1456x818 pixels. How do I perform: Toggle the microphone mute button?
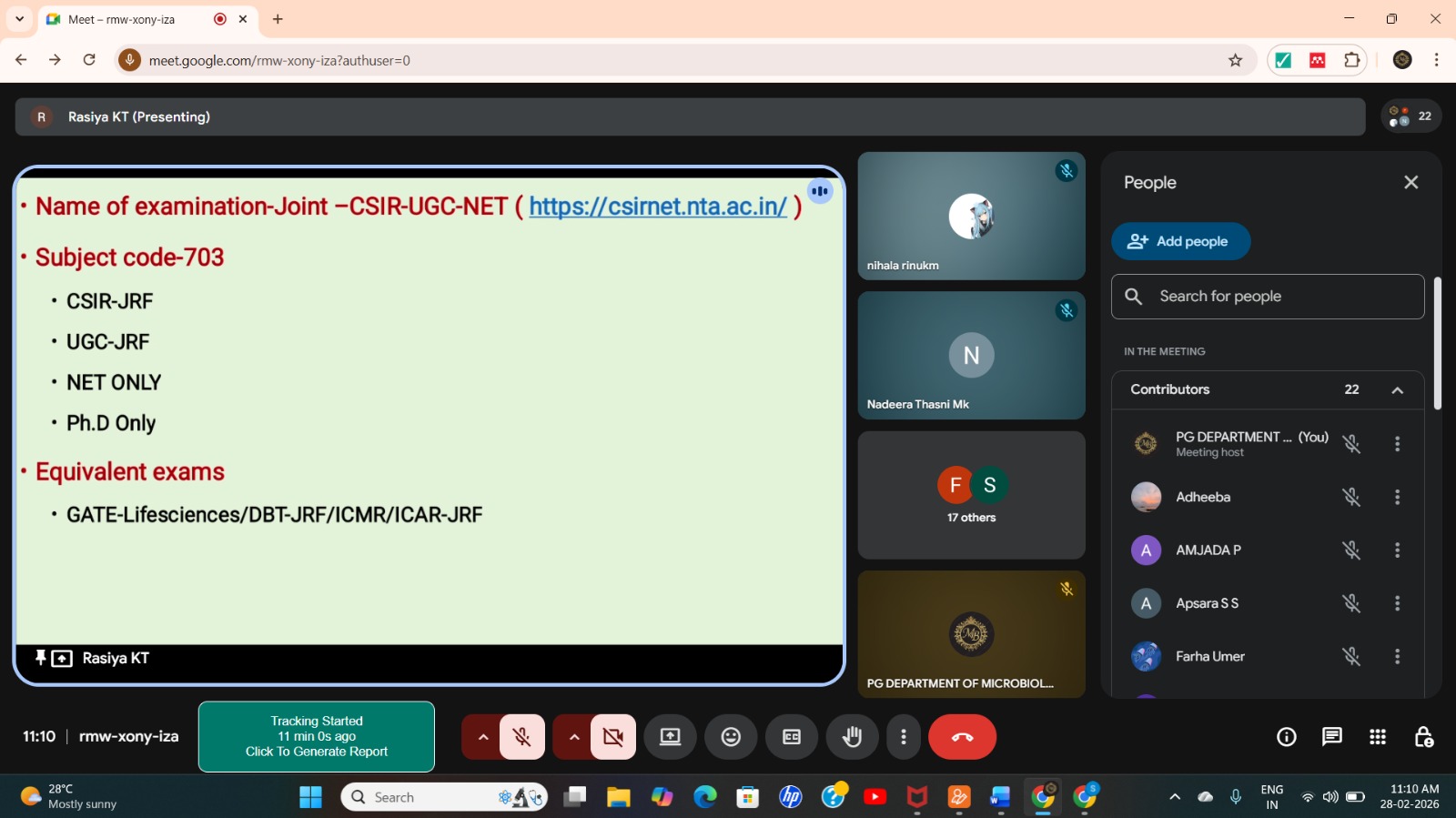tap(521, 737)
